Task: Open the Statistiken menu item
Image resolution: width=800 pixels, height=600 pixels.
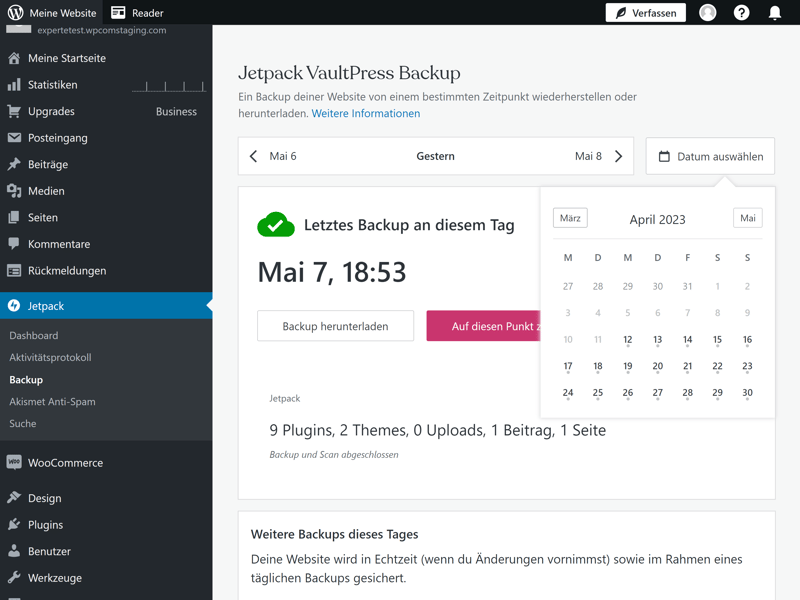Action: click(x=52, y=85)
